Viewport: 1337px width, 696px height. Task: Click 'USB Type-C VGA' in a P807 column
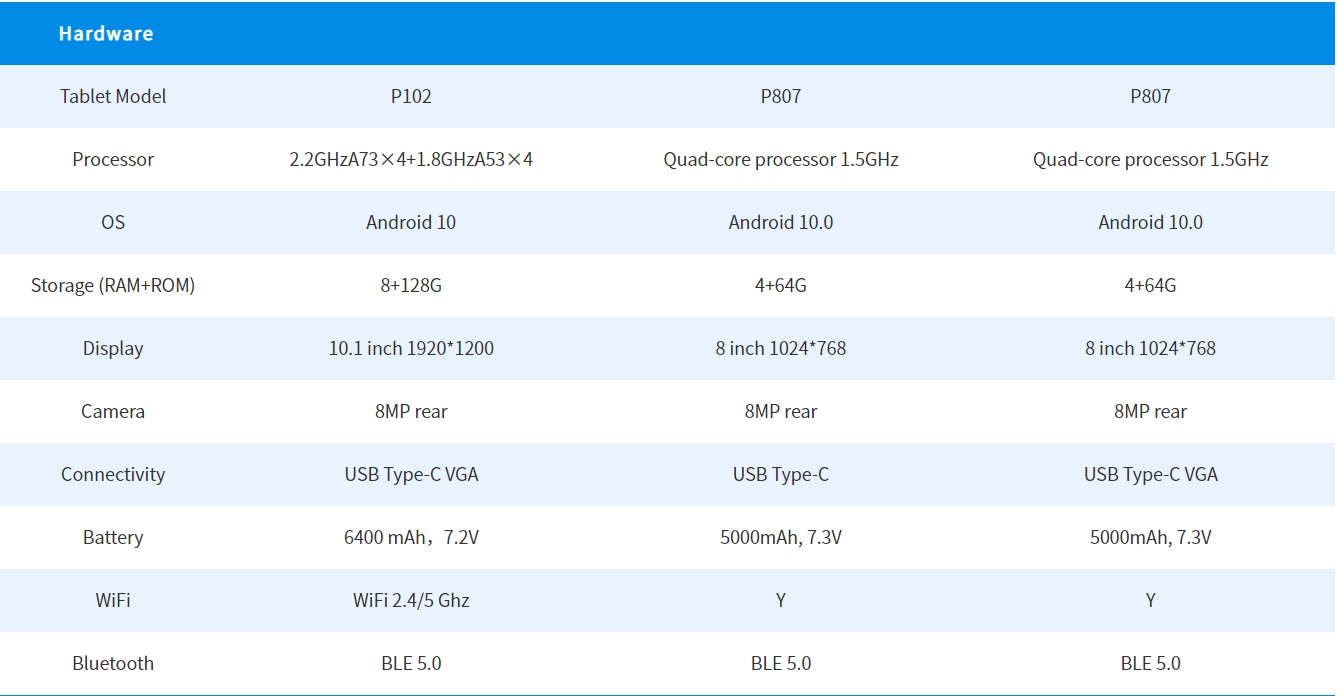[1151, 474]
